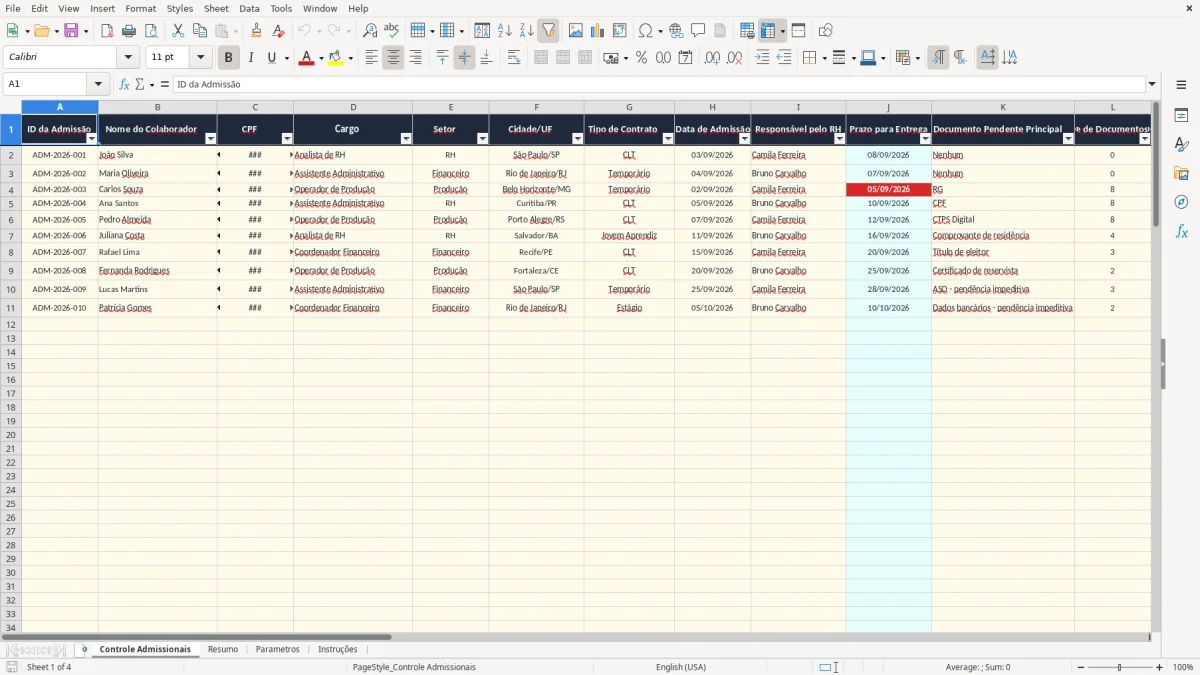Open the Font Size dropdown

coord(200,58)
